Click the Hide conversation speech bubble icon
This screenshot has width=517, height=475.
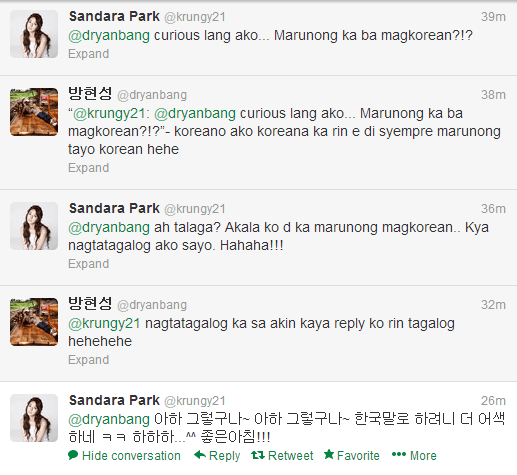tap(73, 455)
